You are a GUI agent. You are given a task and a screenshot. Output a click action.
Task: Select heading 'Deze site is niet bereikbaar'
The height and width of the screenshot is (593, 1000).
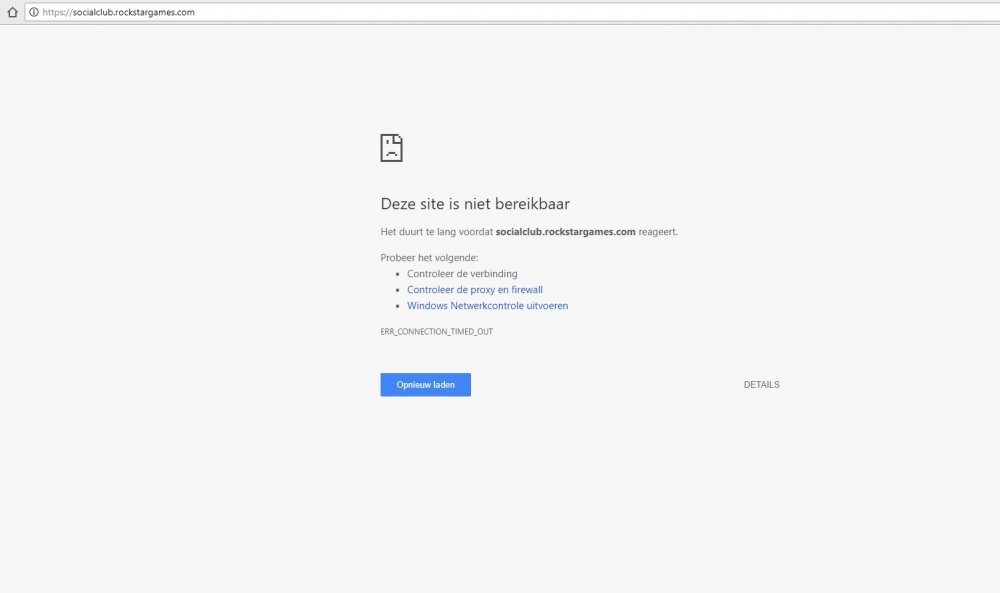pos(475,203)
